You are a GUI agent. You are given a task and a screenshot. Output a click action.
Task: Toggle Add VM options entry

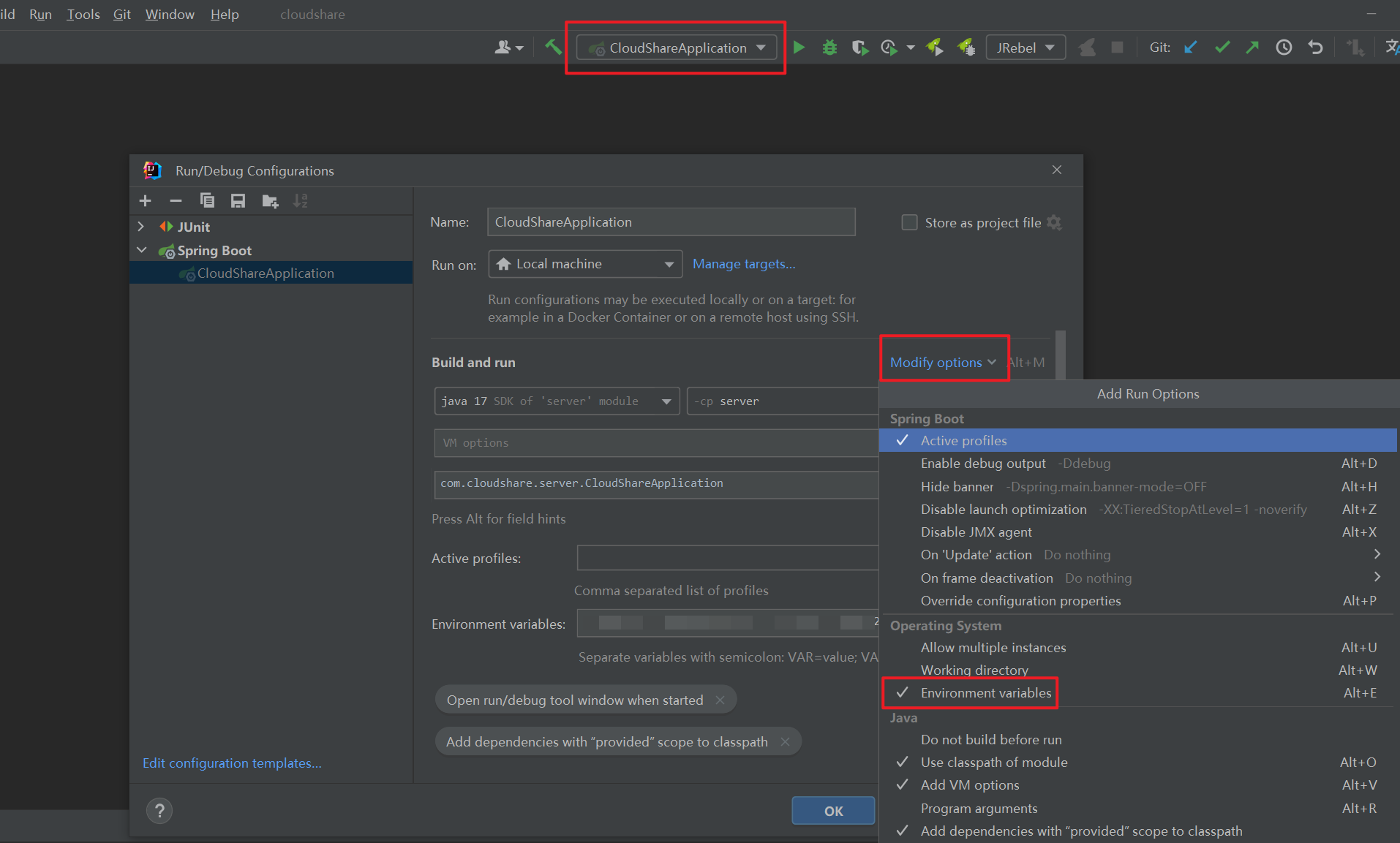(x=1137, y=785)
